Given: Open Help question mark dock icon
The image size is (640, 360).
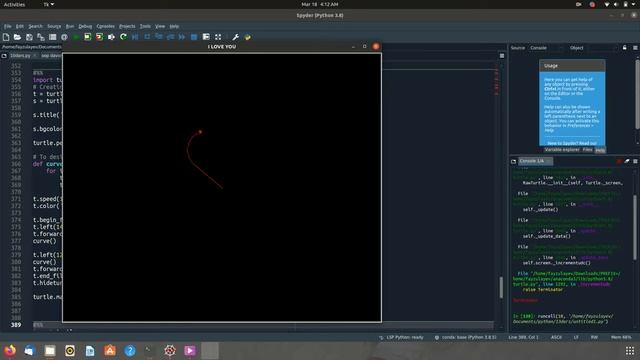Looking at the screenshot, I should tap(130, 351).
